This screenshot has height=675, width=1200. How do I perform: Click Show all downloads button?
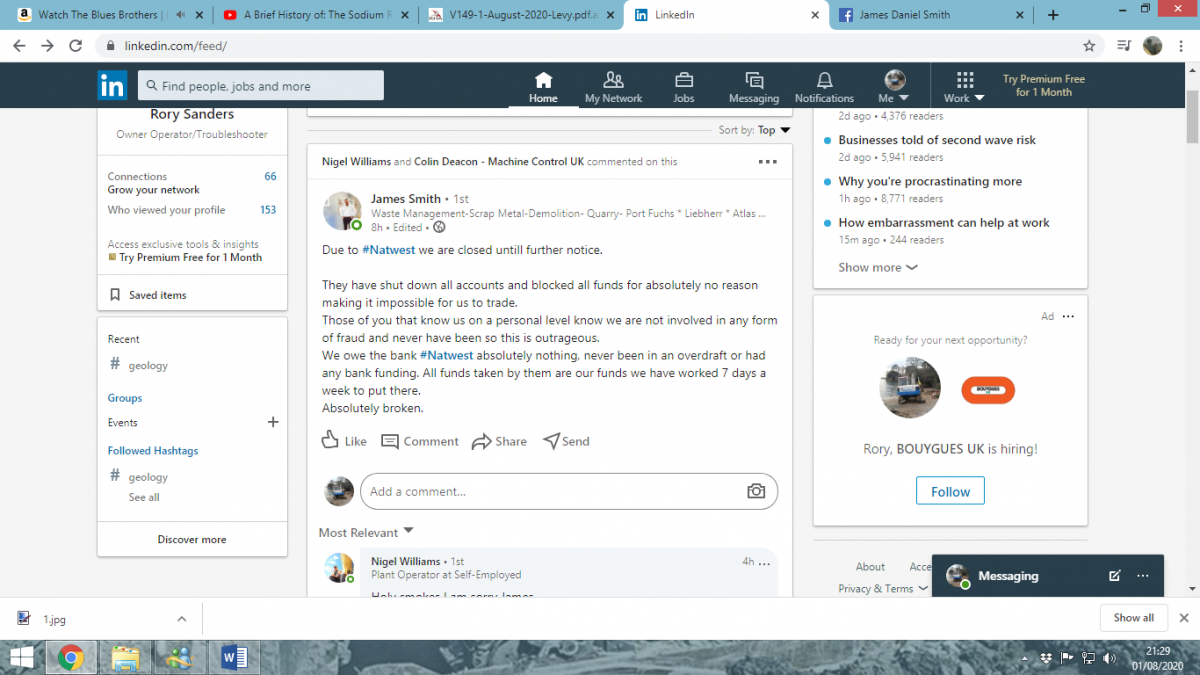click(x=1133, y=618)
